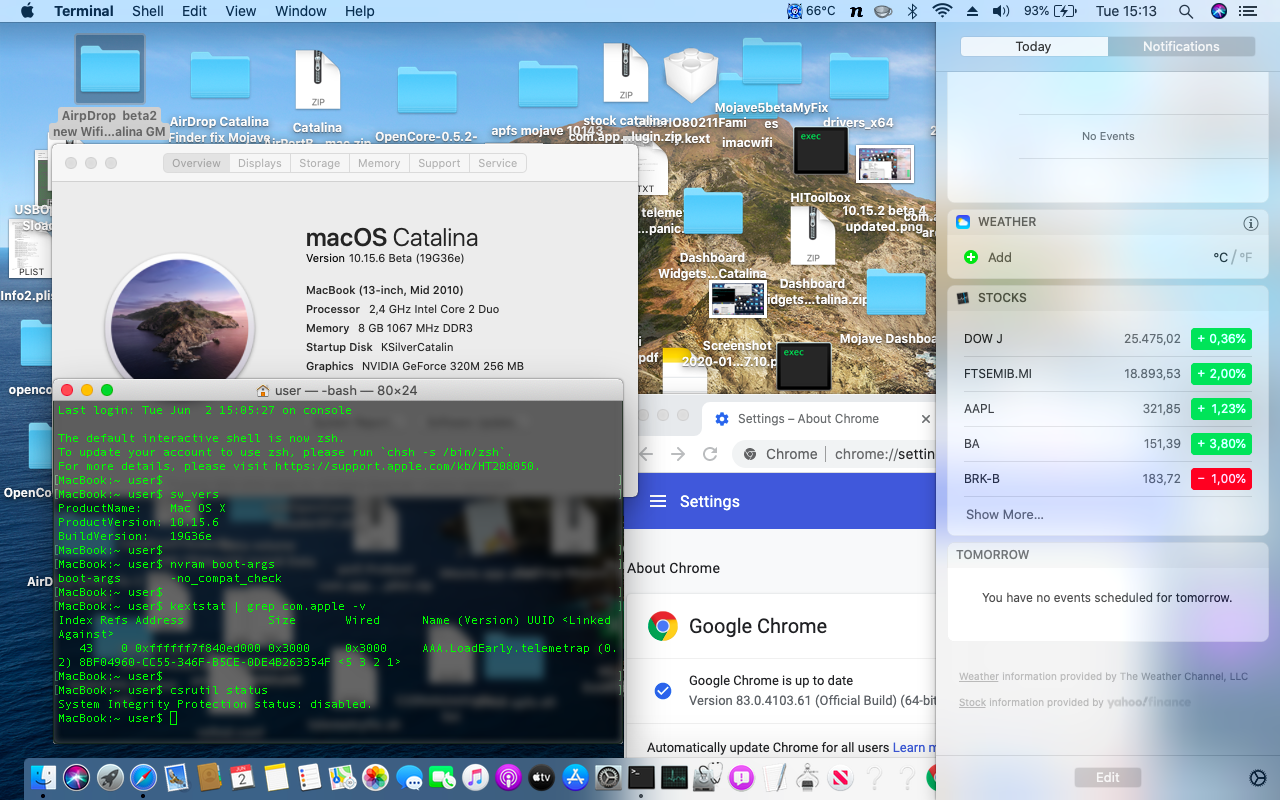
Task: Open Activity Monitor in Dock
Action: point(674,777)
